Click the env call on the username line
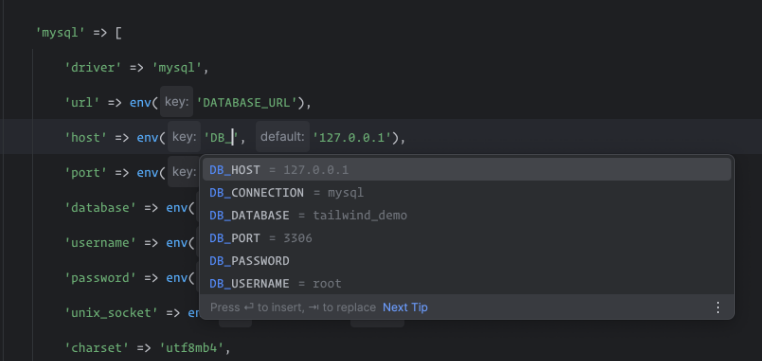The image size is (762, 361). tap(177, 242)
